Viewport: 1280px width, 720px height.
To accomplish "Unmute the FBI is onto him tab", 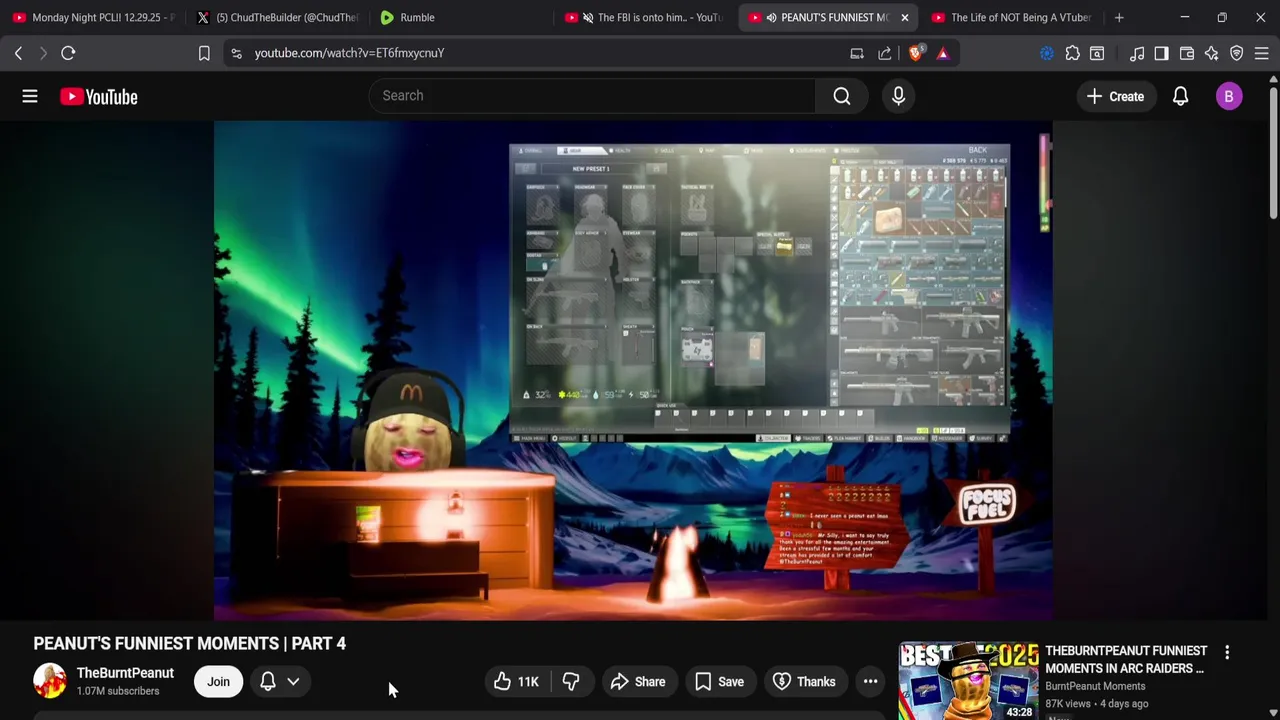I will [x=589, y=17].
